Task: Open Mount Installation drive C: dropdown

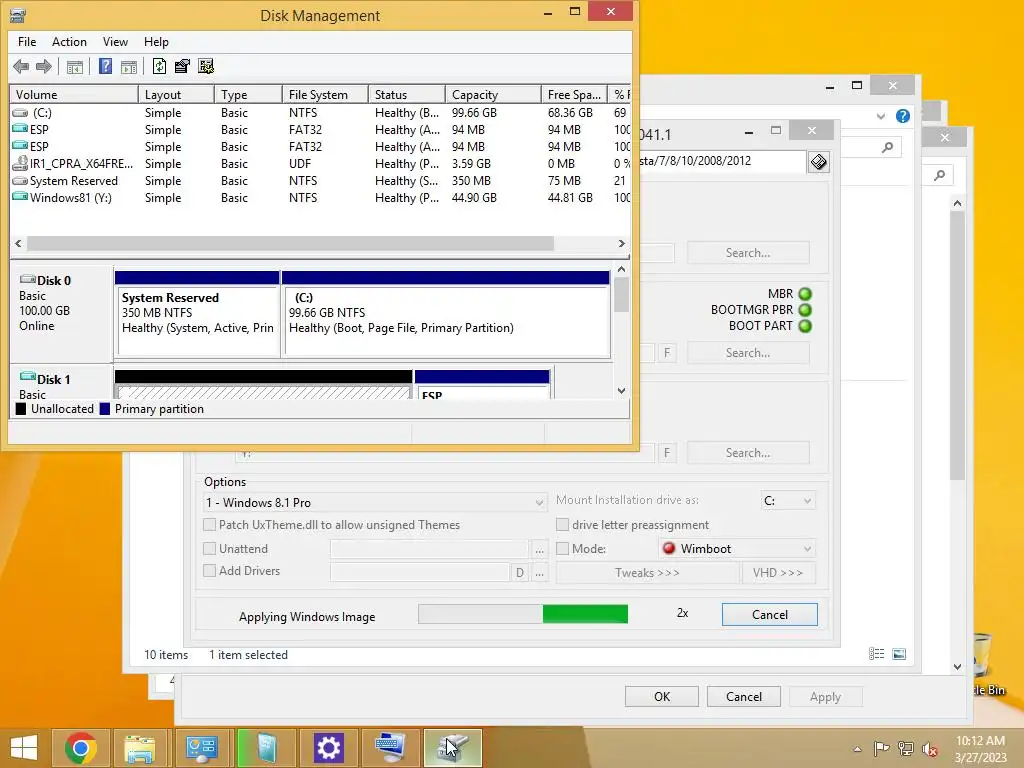Action: pyautogui.click(x=788, y=501)
